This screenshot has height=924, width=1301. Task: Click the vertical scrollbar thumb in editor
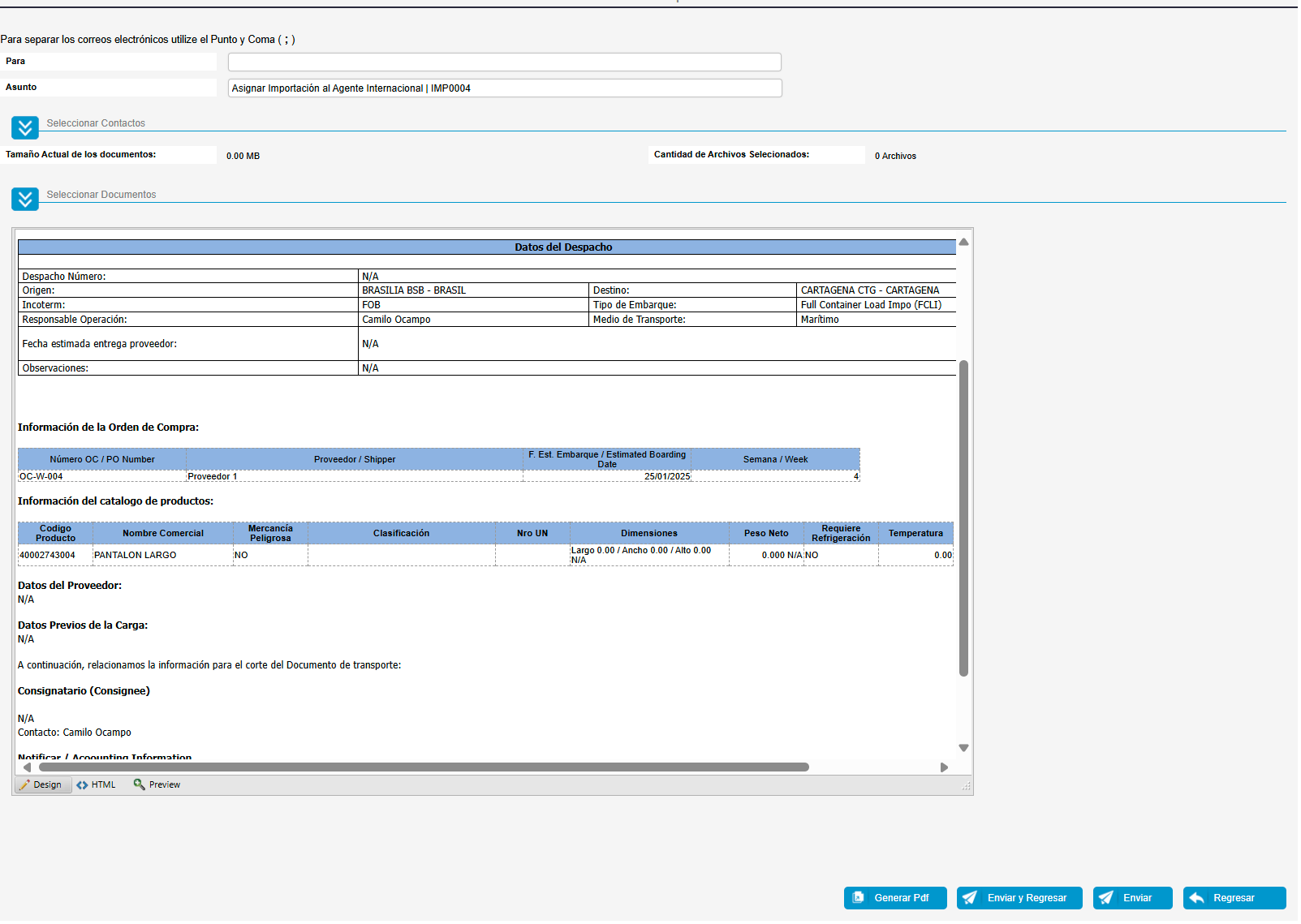(963, 519)
